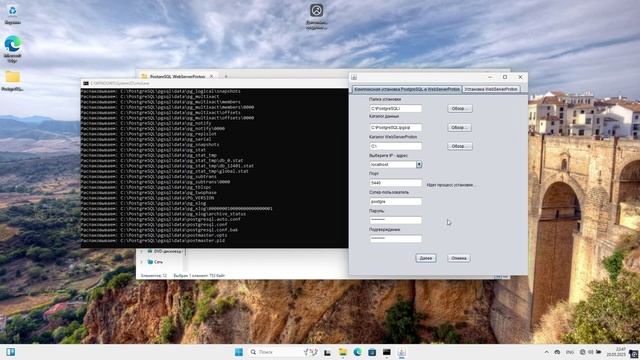Click console line ending postmaster.pid
Screen dimensions: 640x360
pos(153,240)
